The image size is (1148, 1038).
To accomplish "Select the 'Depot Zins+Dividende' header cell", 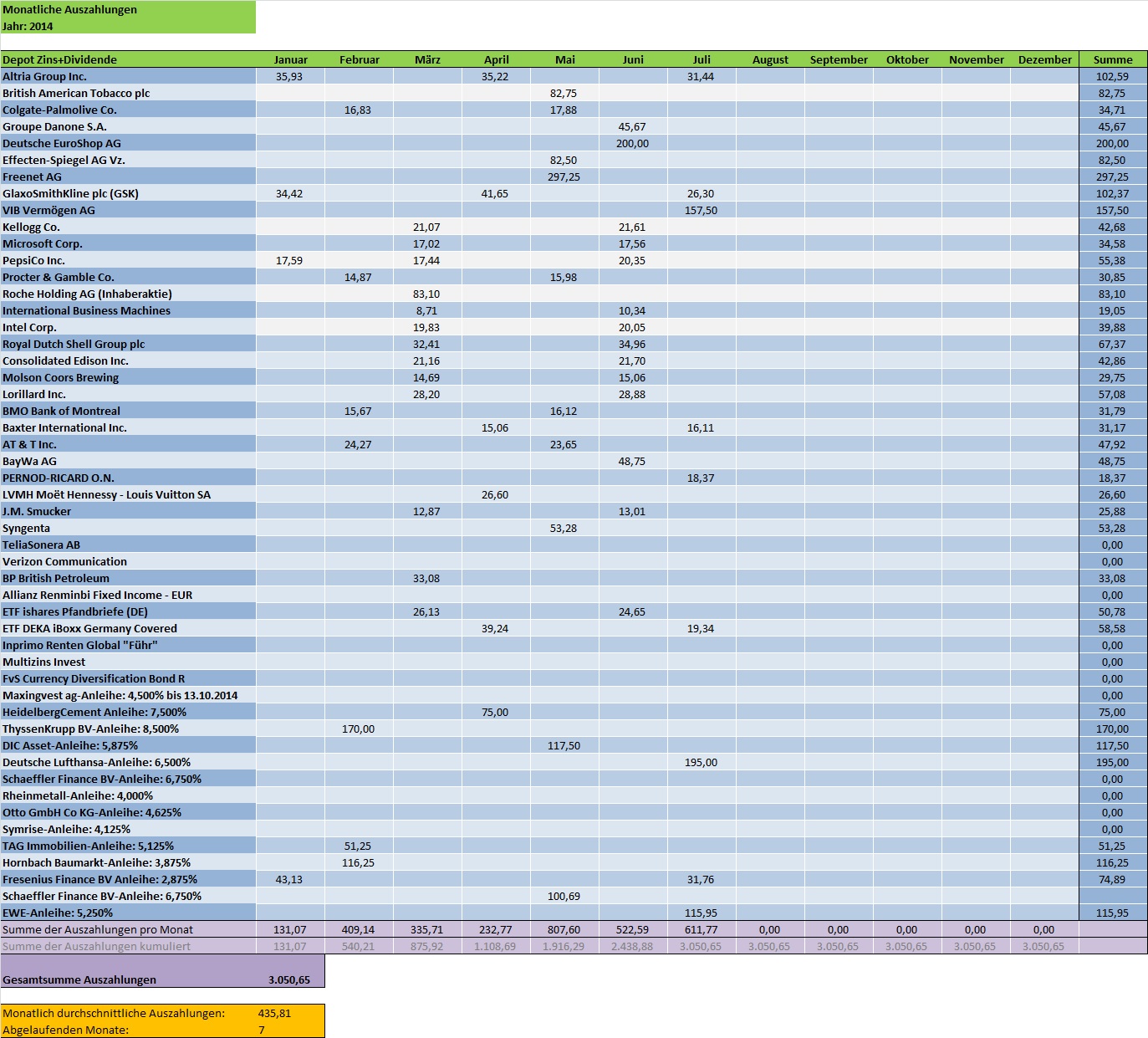I will click(x=128, y=59).
